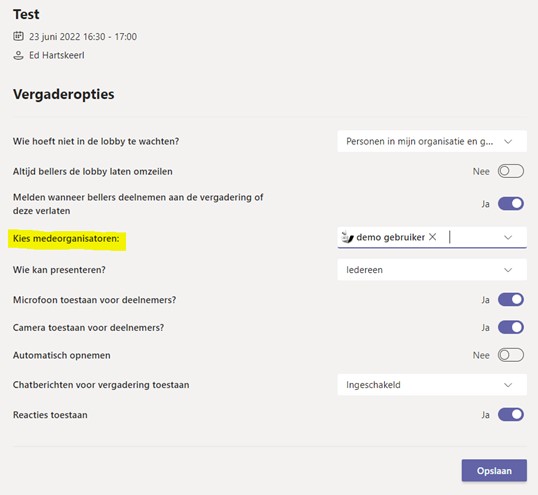Enable the 'Automatisch opnemen' toggle
Viewport: 538px width, 495px height.
[x=511, y=355]
